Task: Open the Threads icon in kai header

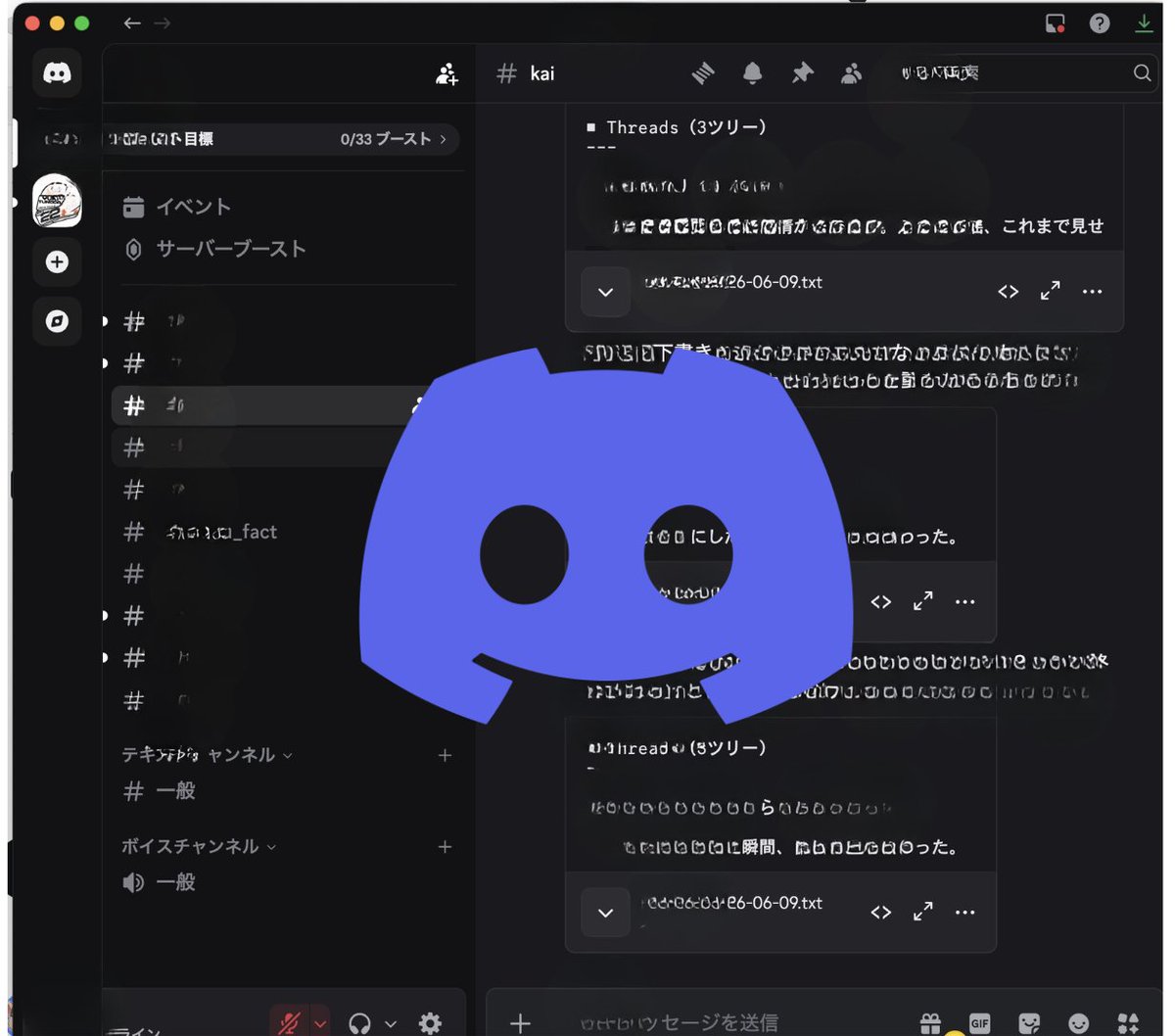Action: click(703, 73)
